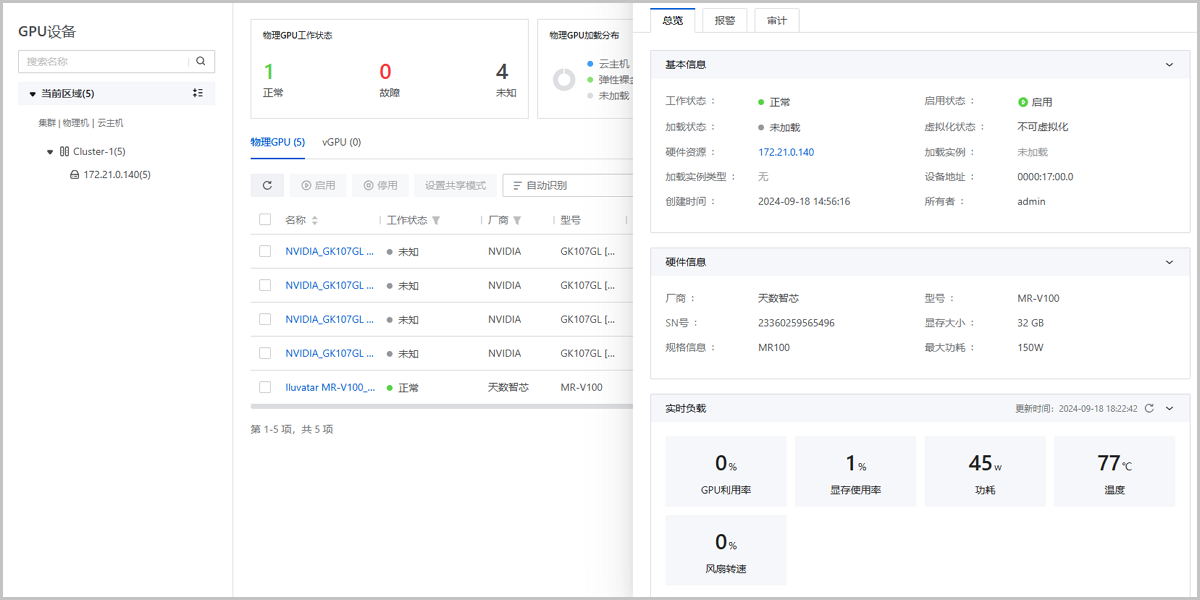Viewport: 1200px width, 600px height.
Task: Toggle the select-all checkbox in table header
Action: [265, 220]
